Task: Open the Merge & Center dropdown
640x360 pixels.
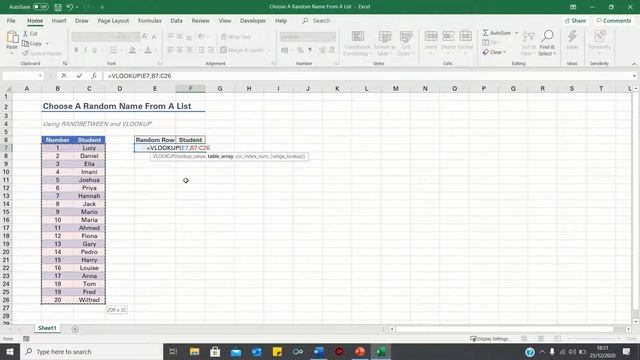Action: [x=269, y=50]
